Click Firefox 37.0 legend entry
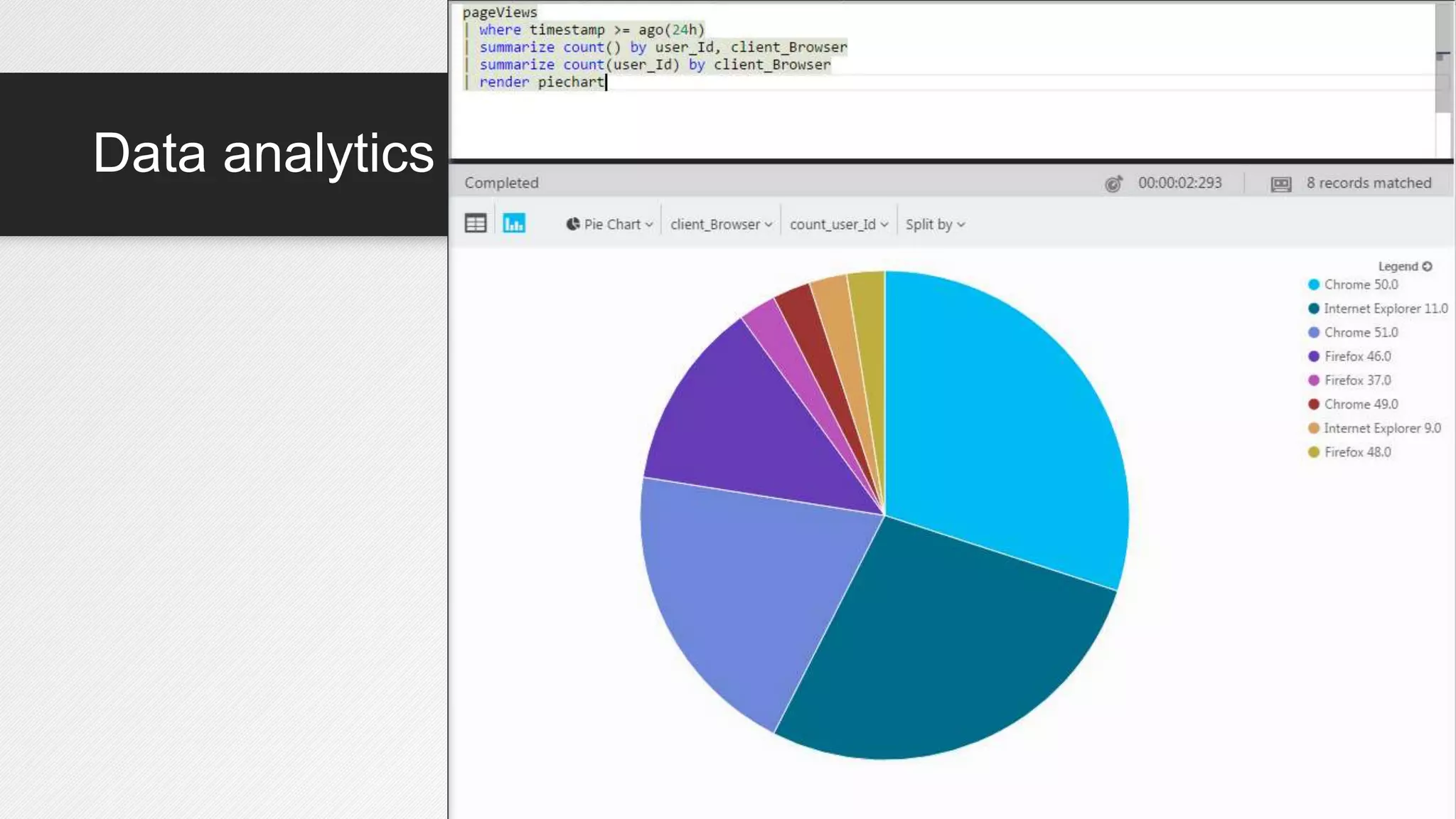The height and width of the screenshot is (819, 1456). coord(1349,380)
